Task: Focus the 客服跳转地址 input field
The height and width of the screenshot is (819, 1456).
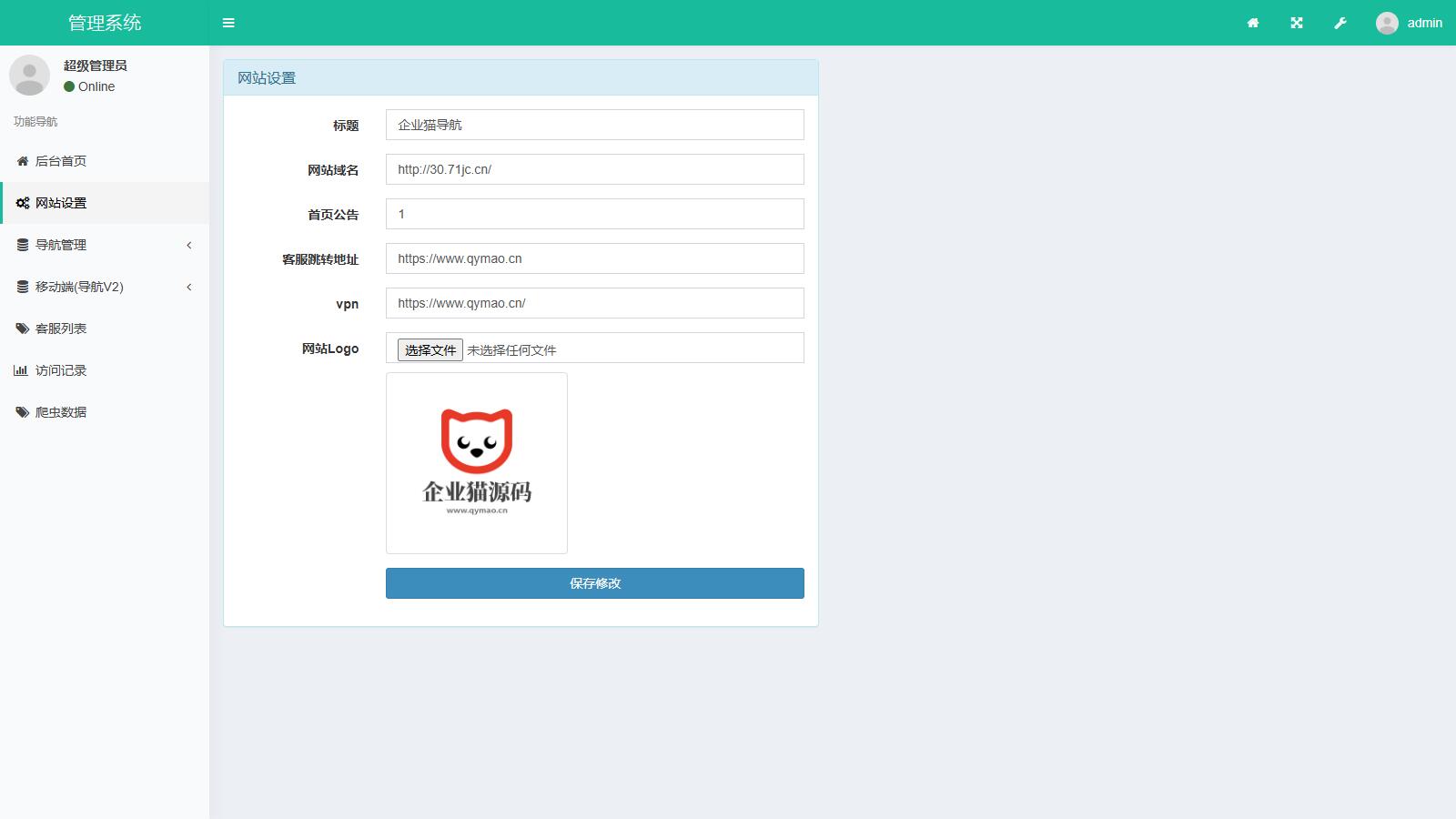Action: tap(595, 258)
